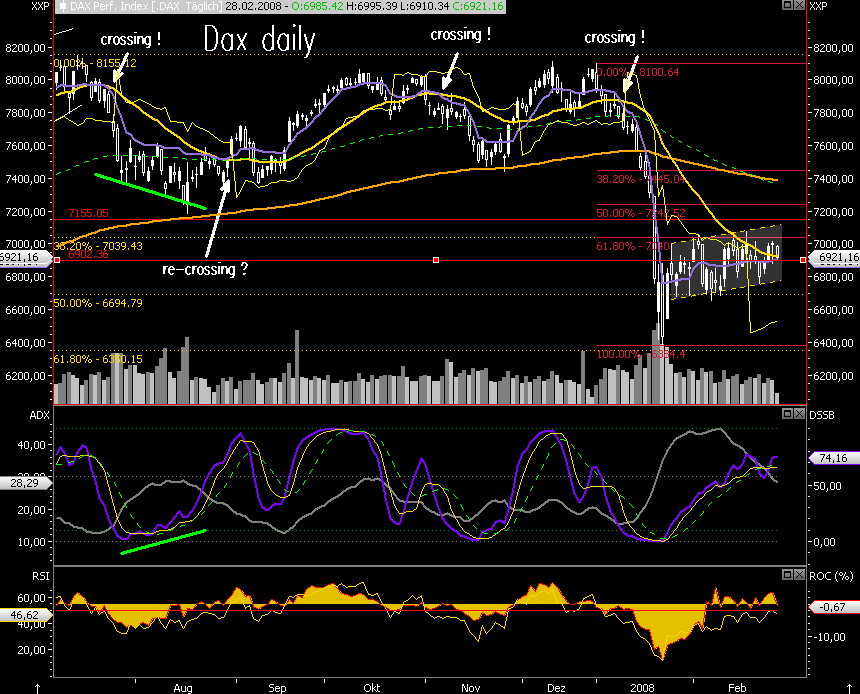Click the DSSB indicator label
Image resolution: width=860 pixels, height=694 pixels.
822,415
